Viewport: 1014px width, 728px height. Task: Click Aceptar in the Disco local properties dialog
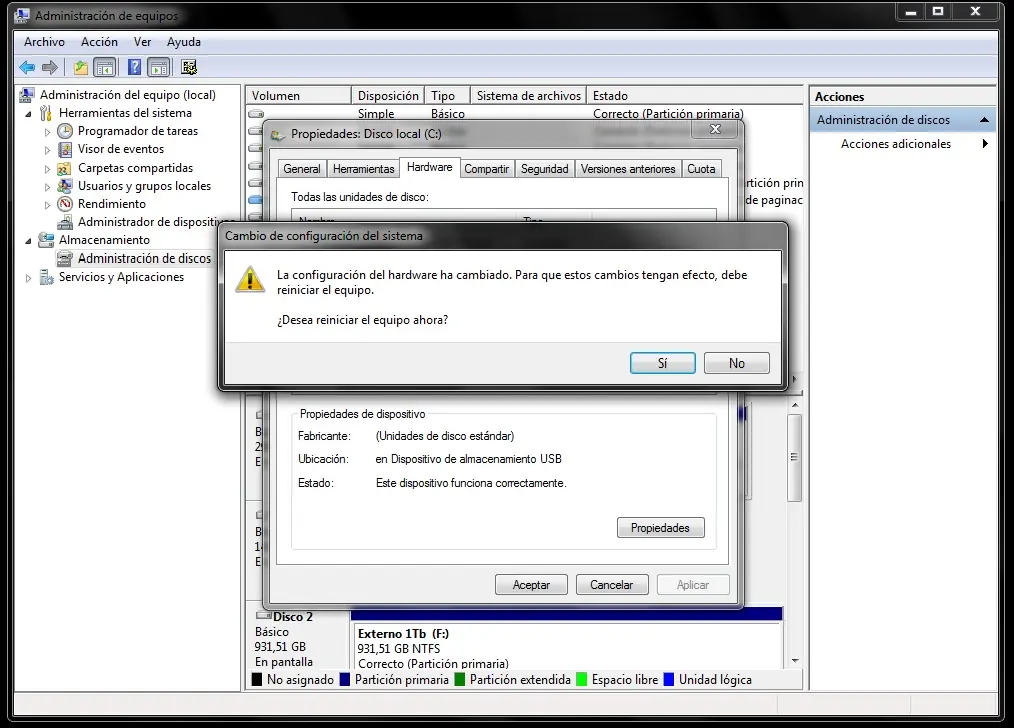(x=531, y=585)
